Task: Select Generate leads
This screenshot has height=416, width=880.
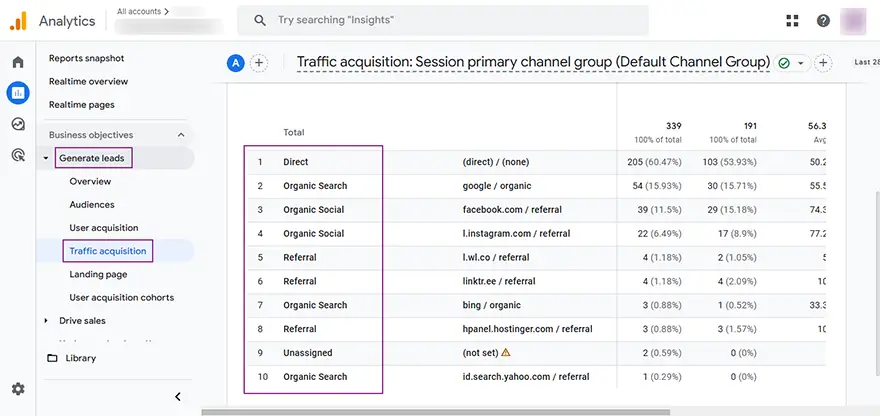Action: [92, 158]
